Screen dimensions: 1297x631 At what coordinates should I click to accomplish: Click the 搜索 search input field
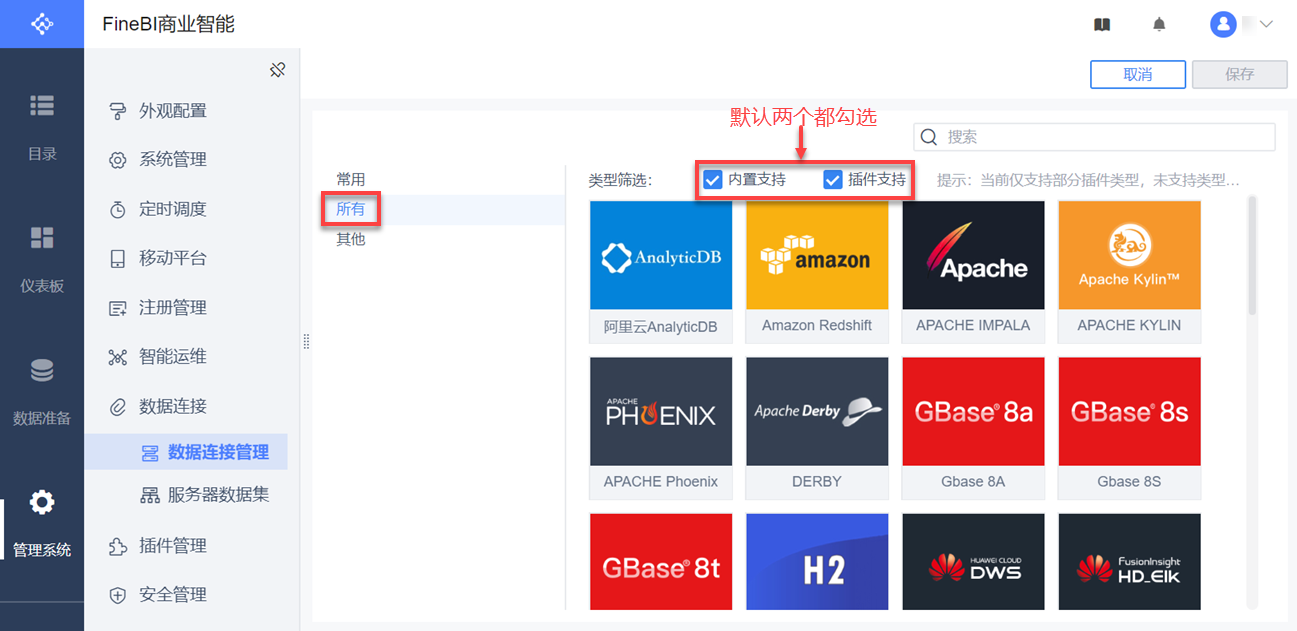coord(1094,137)
